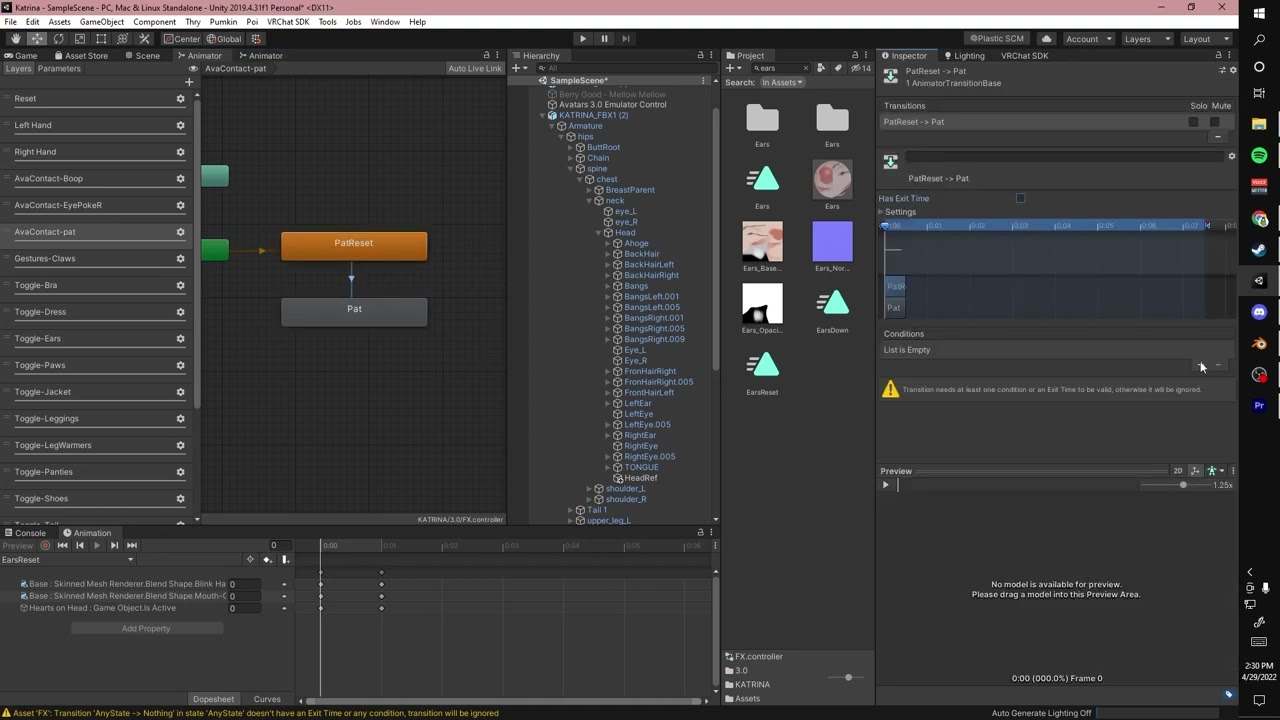Open the Layout dropdown
Screen dimensions: 1280x720
pos(1204,39)
